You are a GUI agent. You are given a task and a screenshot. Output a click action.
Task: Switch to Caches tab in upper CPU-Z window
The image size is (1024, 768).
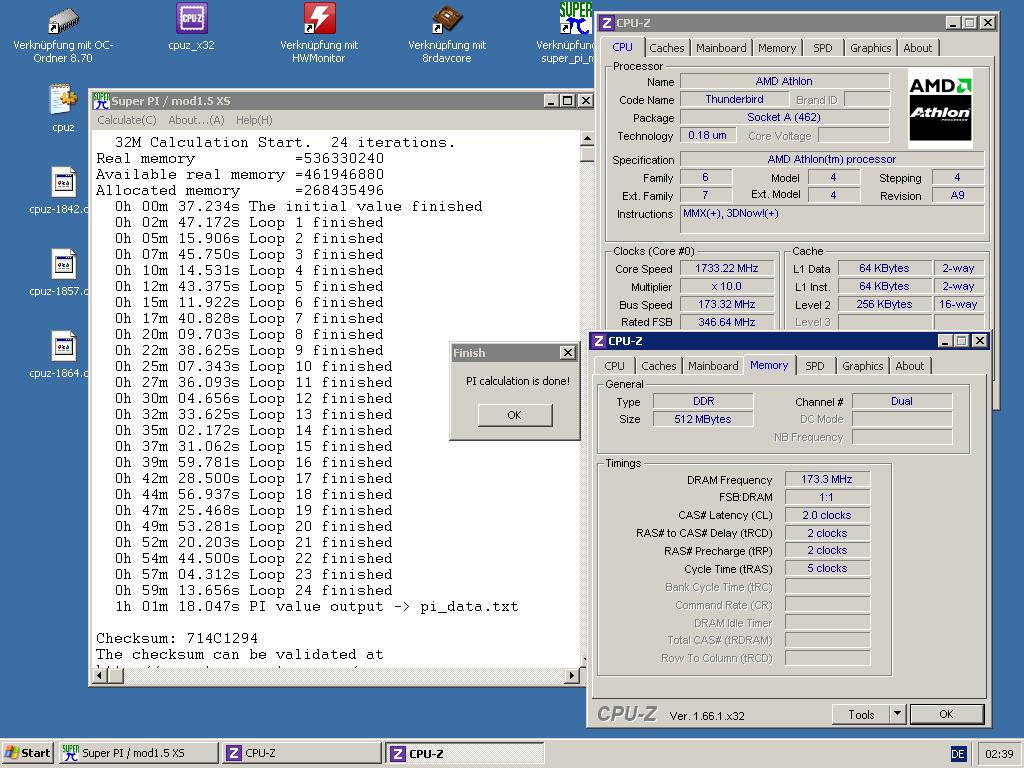(667, 48)
